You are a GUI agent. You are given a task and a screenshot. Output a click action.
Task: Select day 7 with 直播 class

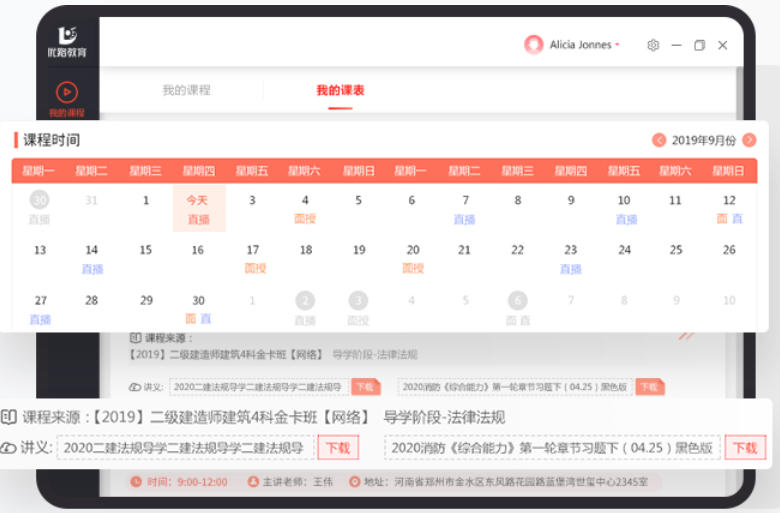coord(465,209)
